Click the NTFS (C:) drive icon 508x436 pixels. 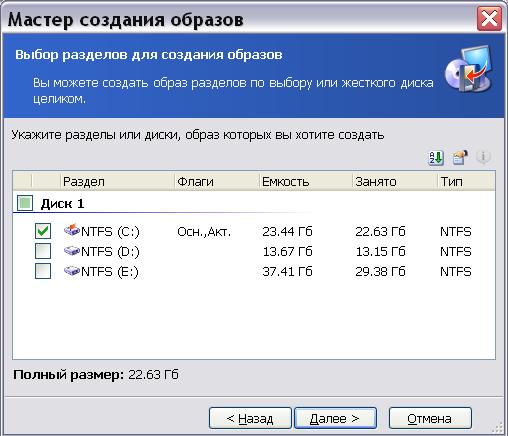coord(72,230)
